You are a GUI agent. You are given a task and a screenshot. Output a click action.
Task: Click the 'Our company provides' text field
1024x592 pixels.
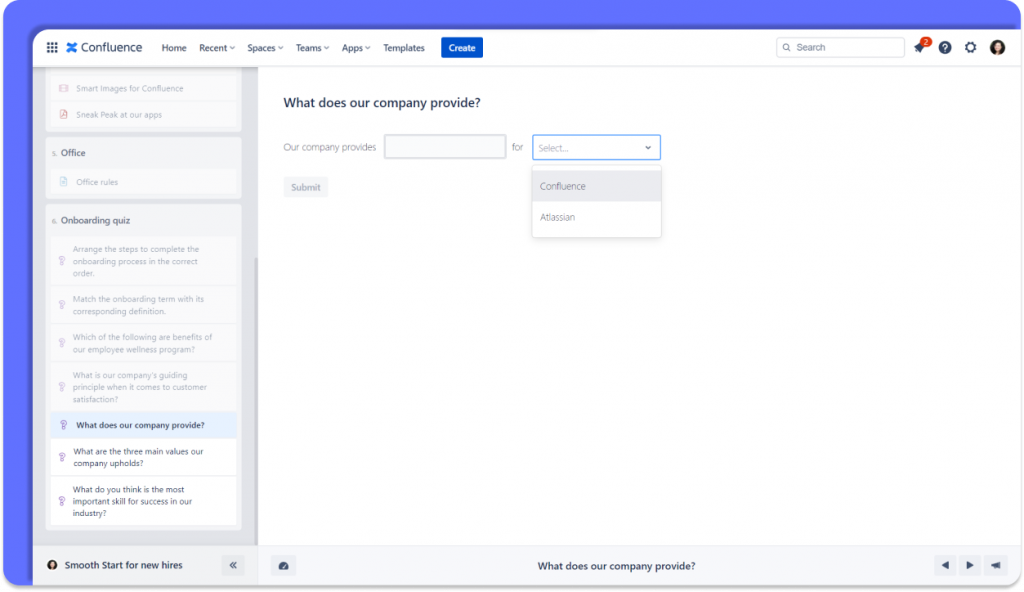tap(445, 148)
